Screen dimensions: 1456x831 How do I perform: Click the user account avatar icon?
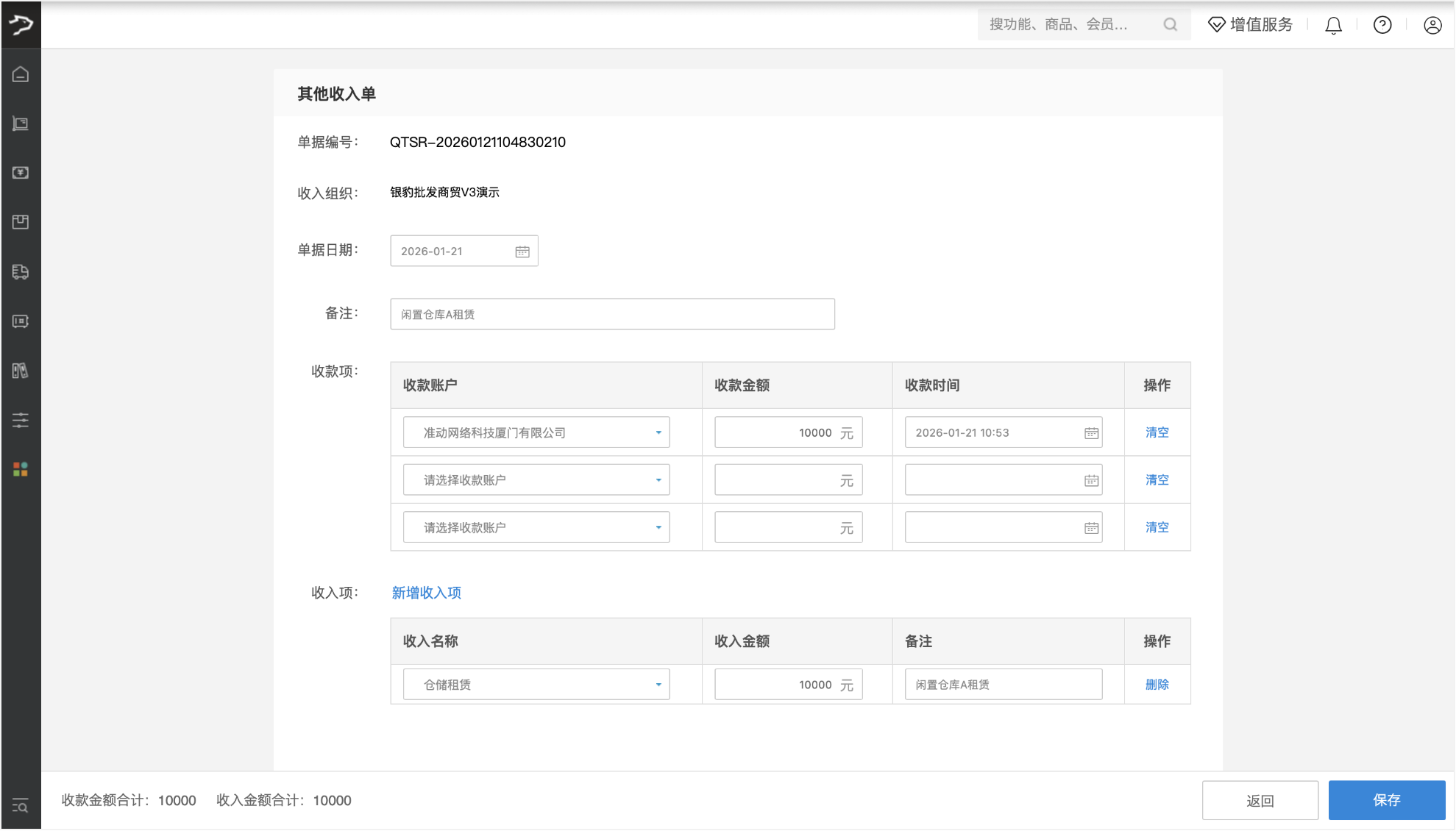pos(1432,24)
